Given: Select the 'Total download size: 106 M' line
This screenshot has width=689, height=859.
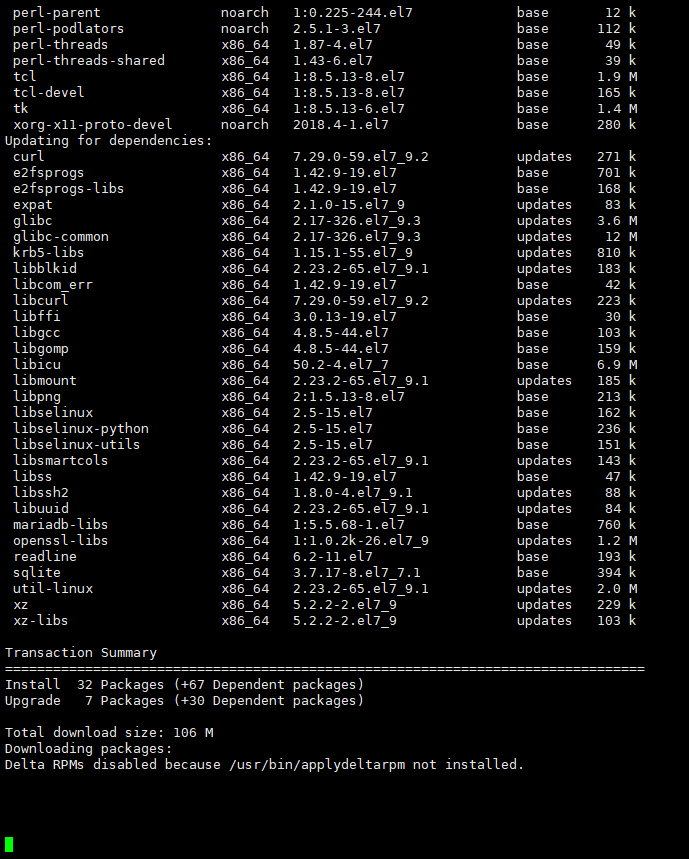Looking at the screenshot, I should pyautogui.click(x=109, y=732).
